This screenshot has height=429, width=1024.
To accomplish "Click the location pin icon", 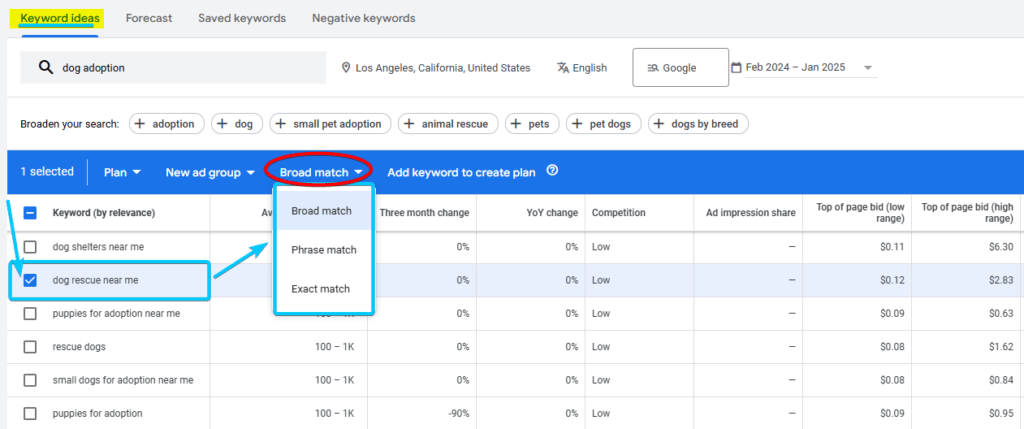I will 346,68.
